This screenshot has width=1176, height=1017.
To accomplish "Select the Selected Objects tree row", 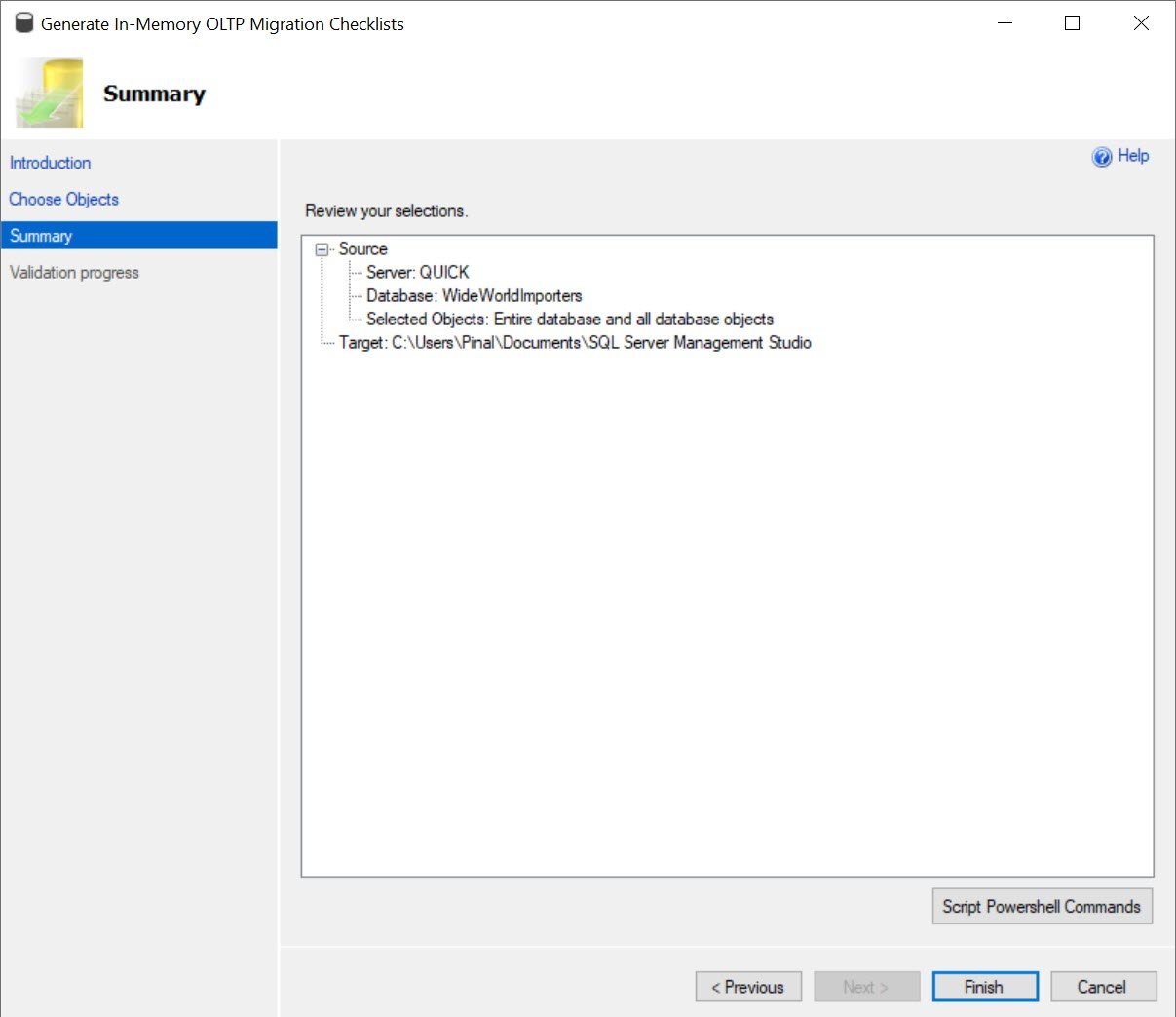I will (x=570, y=320).
